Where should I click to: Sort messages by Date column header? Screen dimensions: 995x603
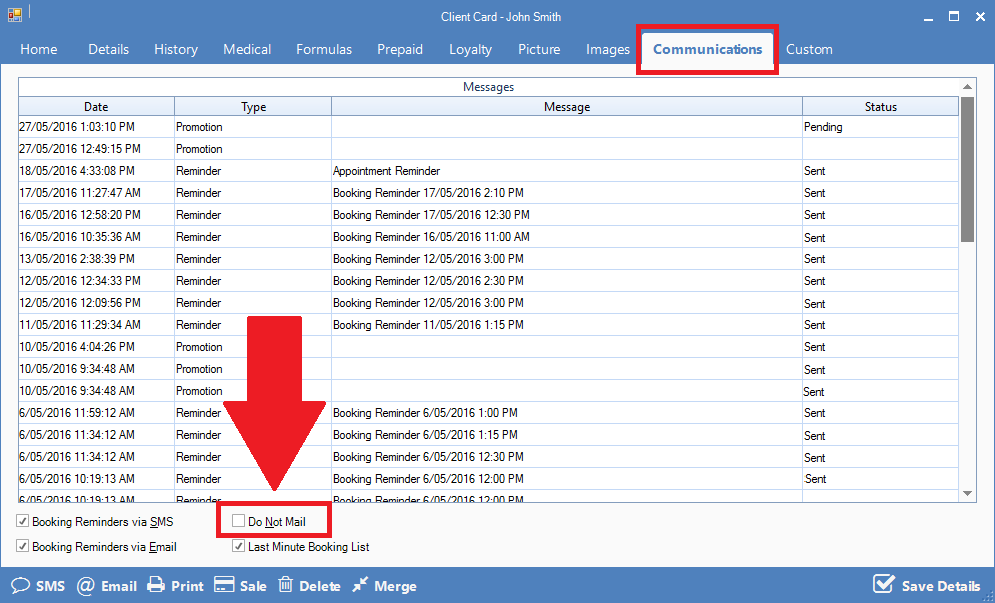[x=96, y=107]
